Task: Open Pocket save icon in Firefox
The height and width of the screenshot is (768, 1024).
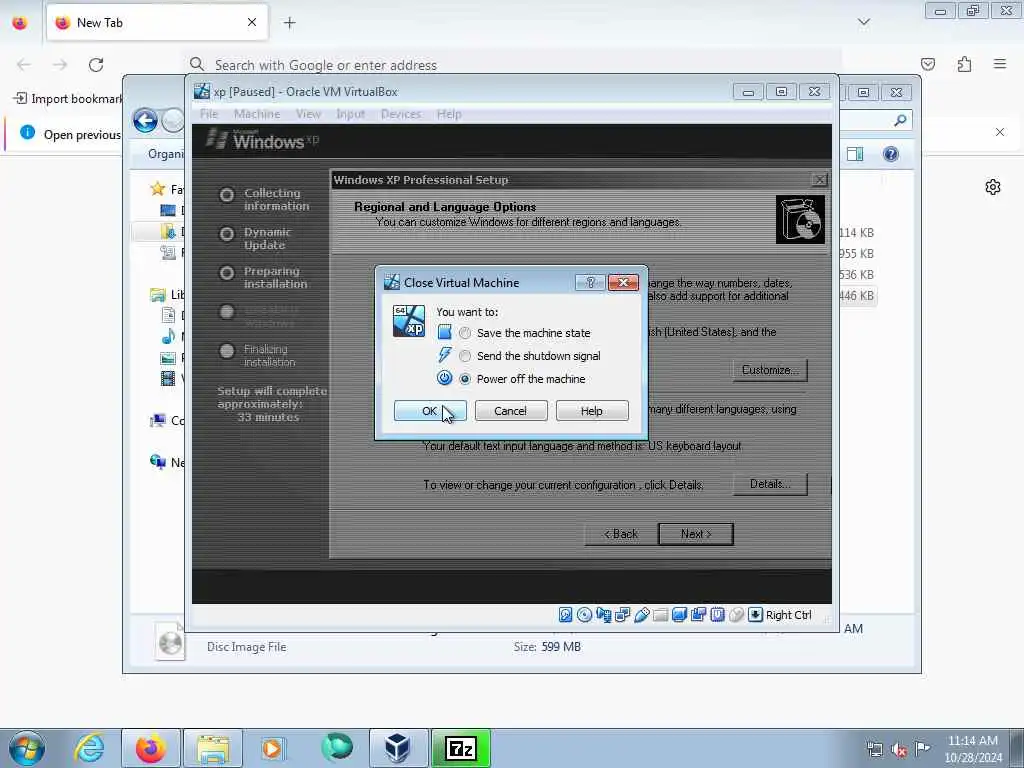Action: point(928,64)
